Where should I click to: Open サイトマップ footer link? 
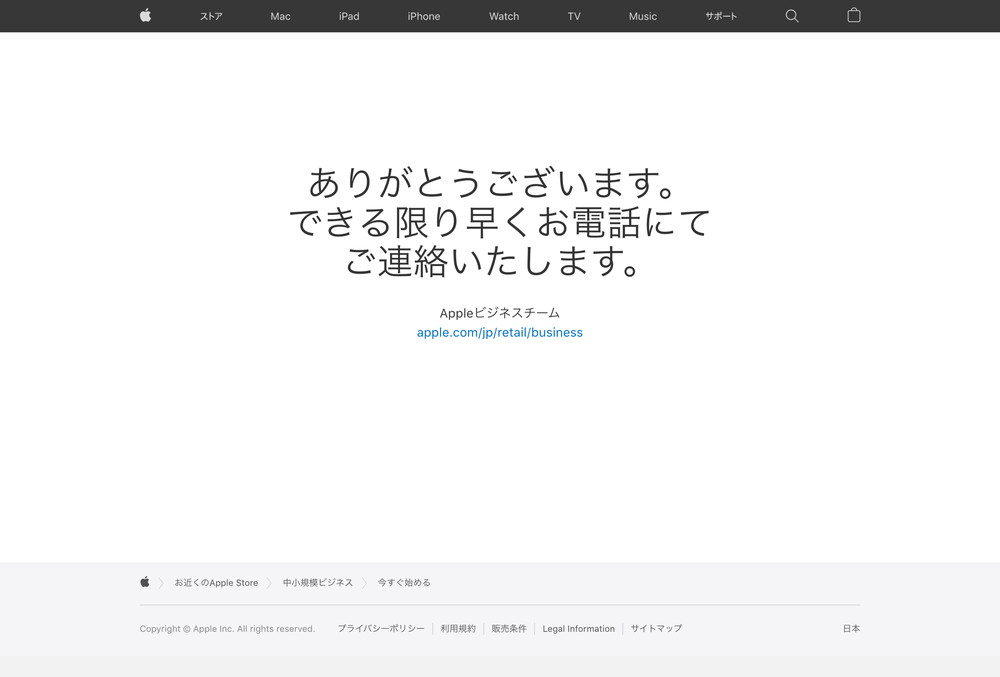(656, 629)
